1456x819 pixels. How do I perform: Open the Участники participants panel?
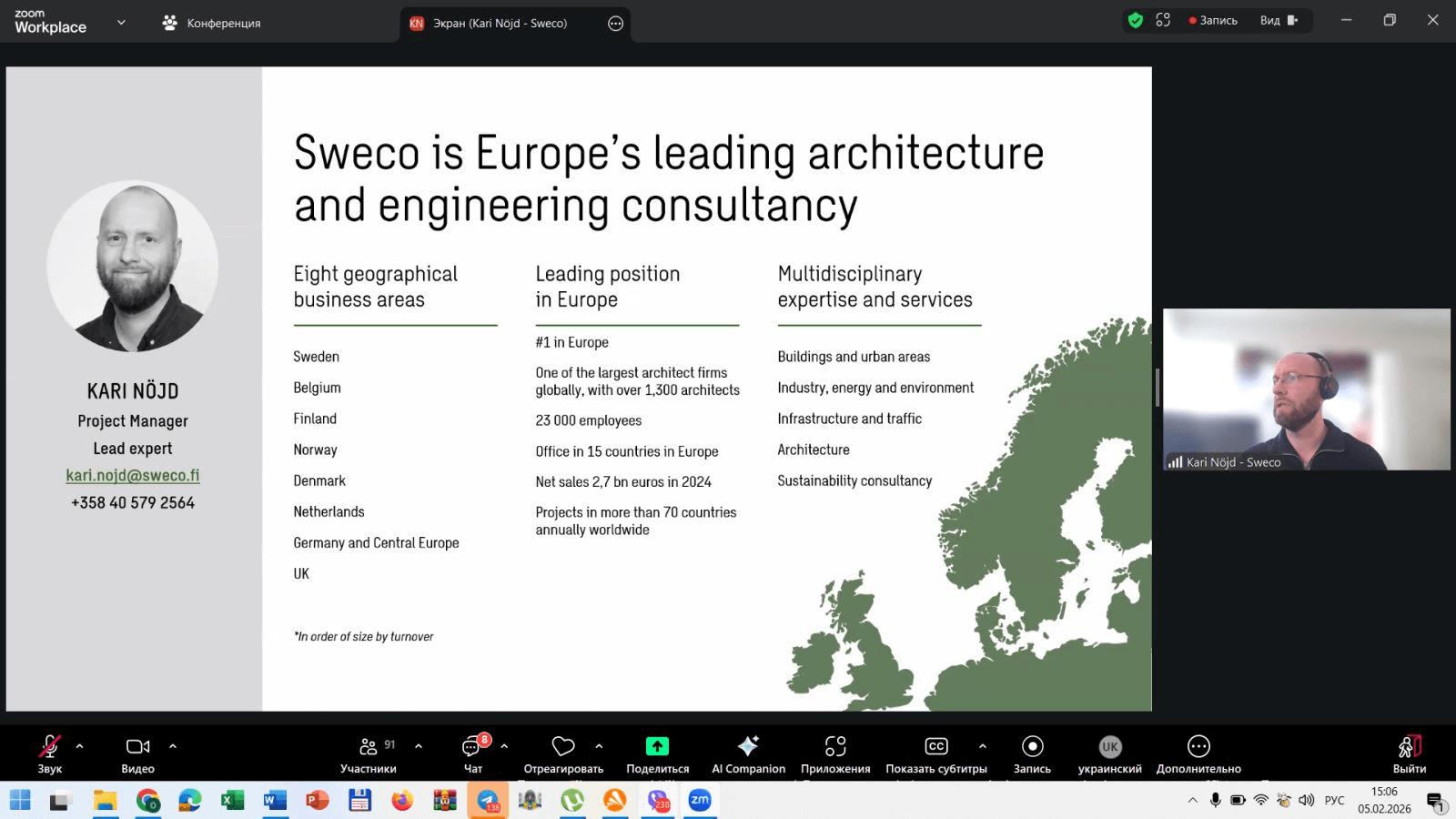(368, 748)
